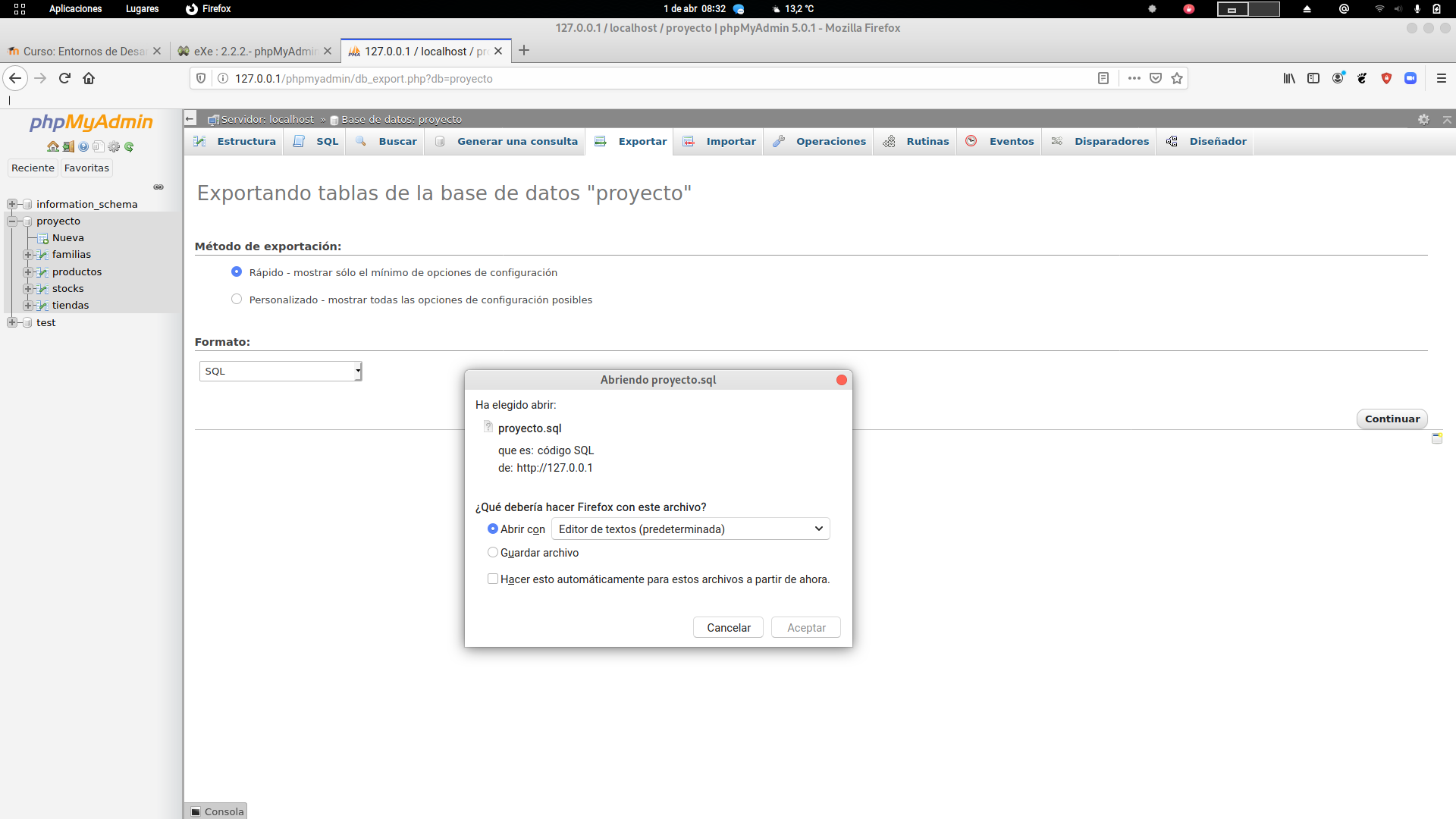Collapse the proyecto database node
This screenshot has width=1456, height=819.
click(x=11, y=221)
